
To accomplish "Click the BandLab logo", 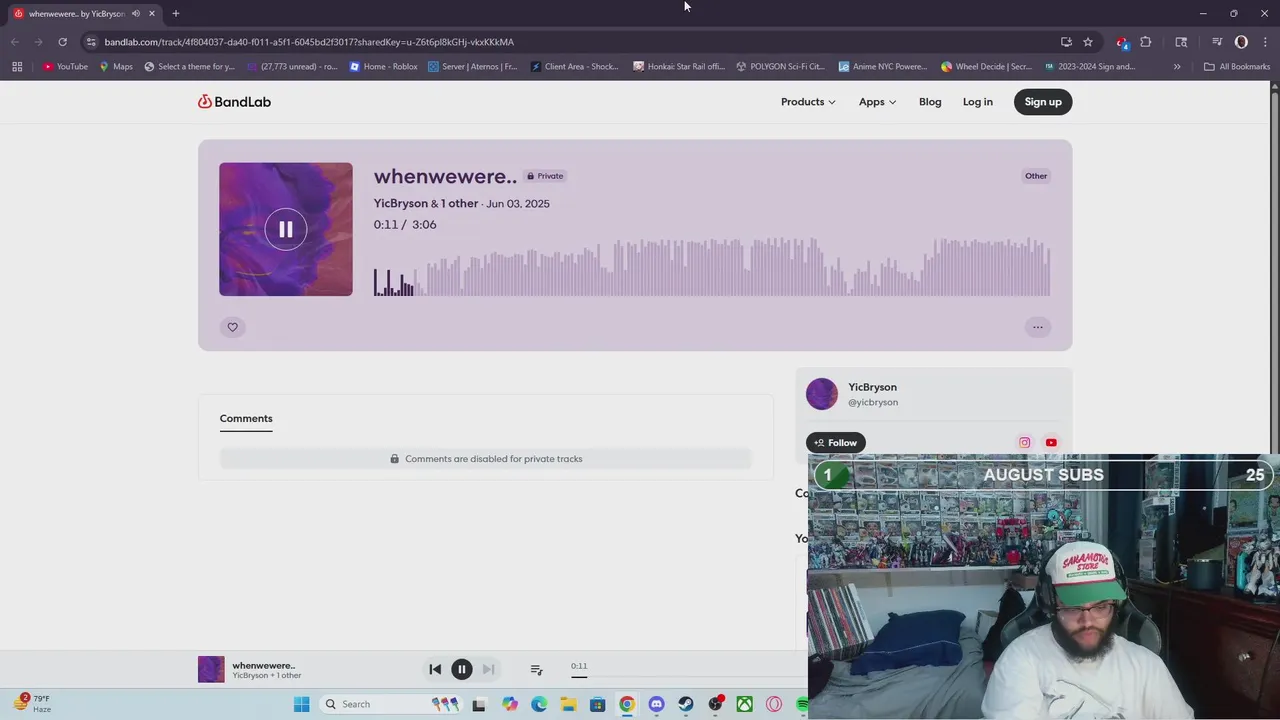I will tap(234, 102).
